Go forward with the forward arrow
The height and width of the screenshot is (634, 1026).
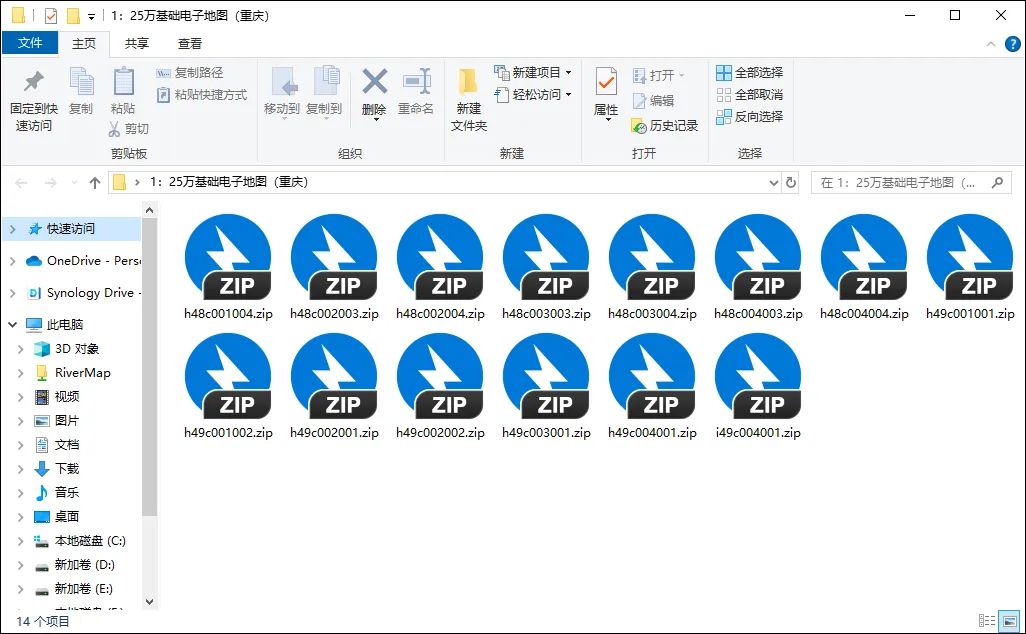(51, 183)
